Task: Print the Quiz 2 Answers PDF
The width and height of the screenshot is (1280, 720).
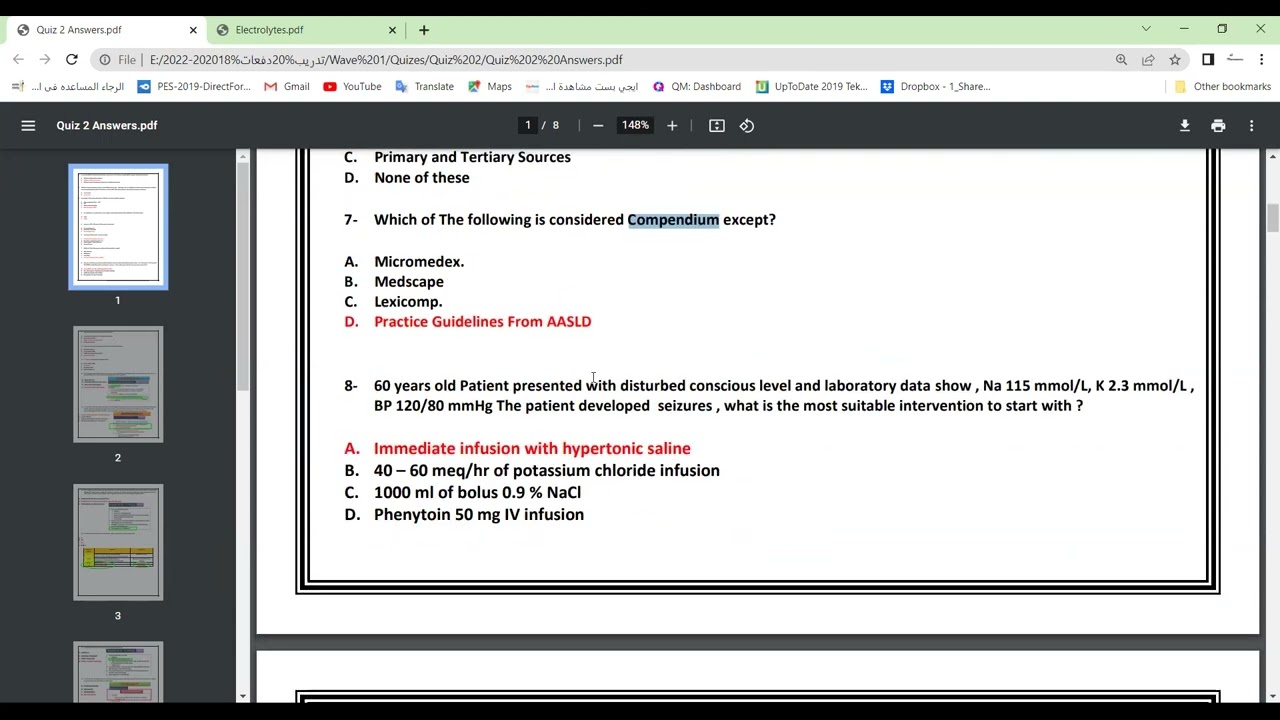Action: point(1218,125)
